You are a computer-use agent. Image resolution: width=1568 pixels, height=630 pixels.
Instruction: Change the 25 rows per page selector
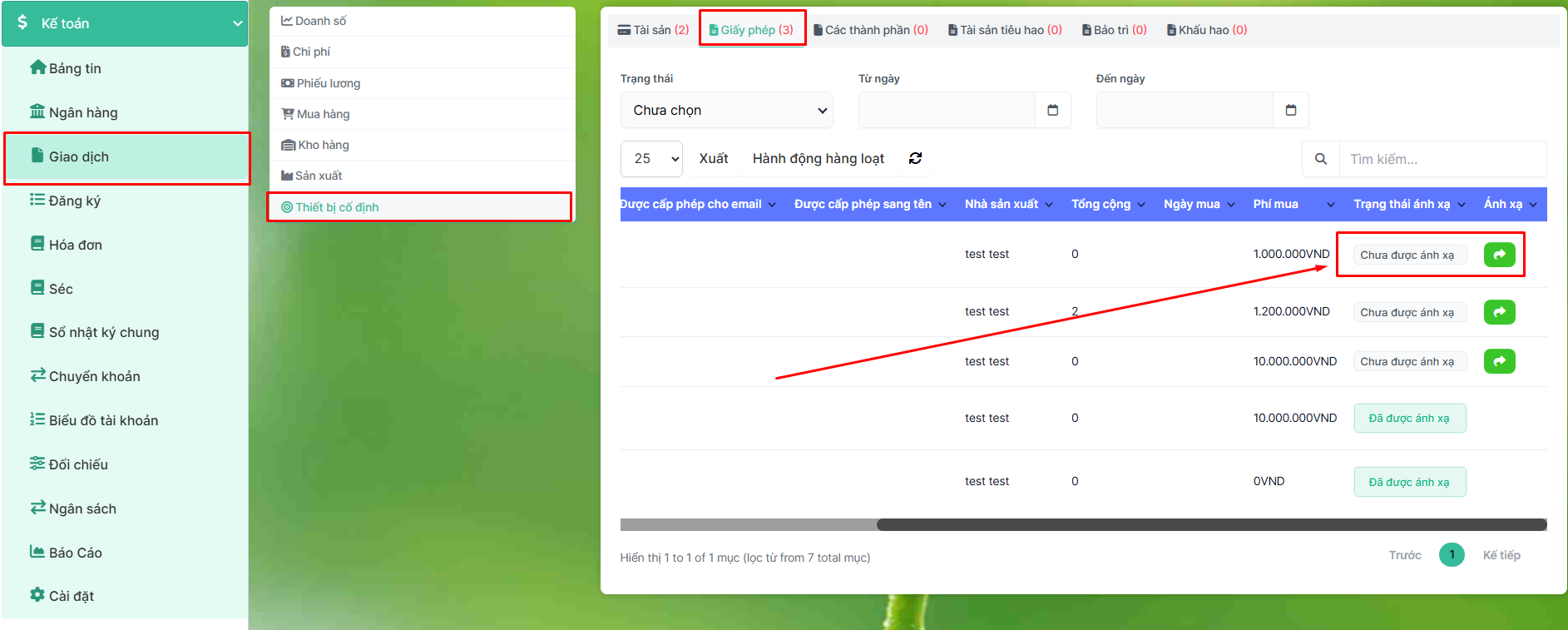(x=651, y=158)
